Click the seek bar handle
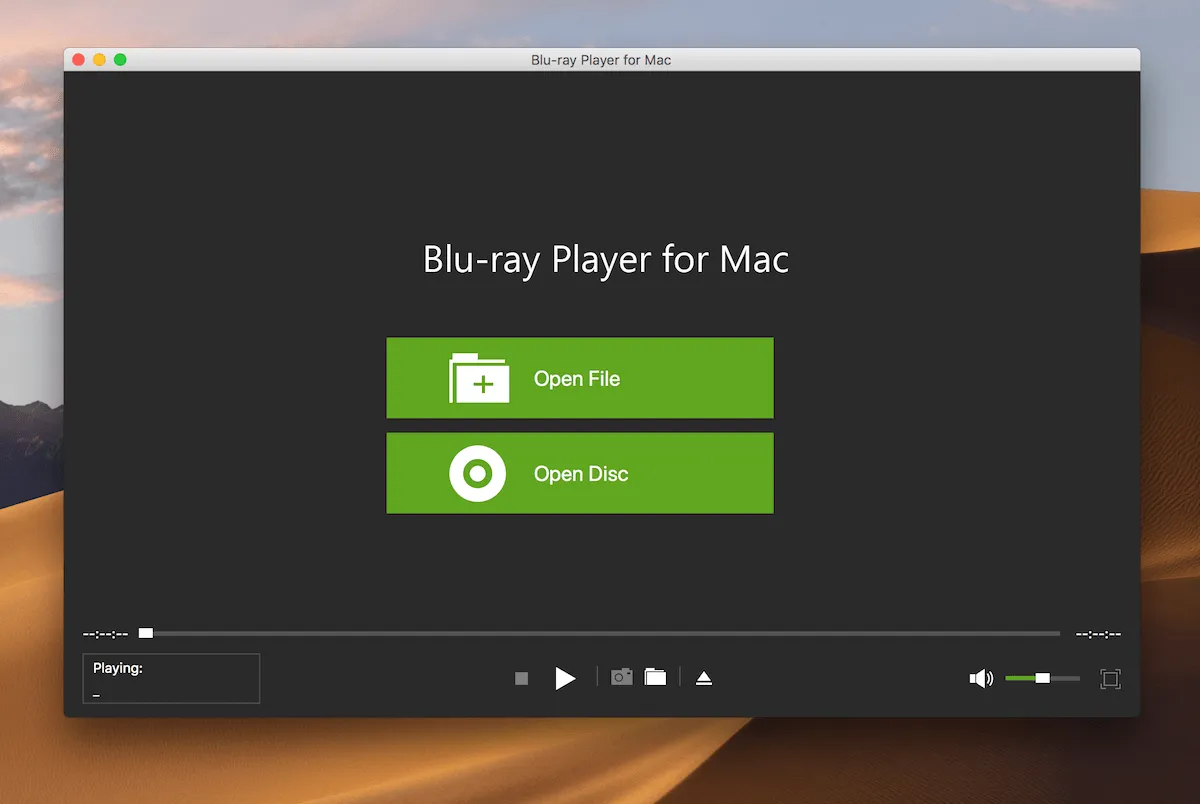The height and width of the screenshot is (804, 1200). [145, 632]
